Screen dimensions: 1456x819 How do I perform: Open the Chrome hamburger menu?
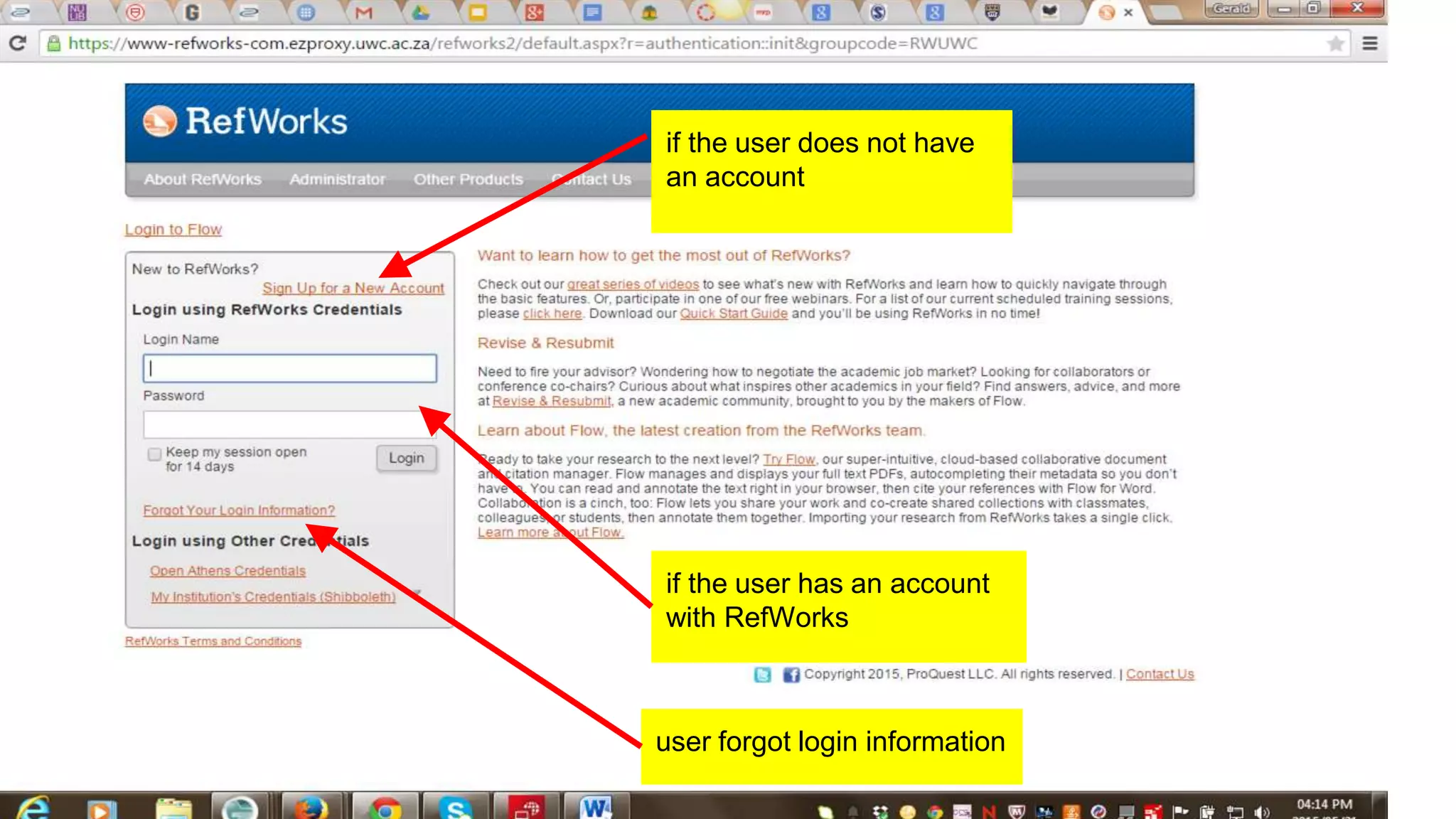[x=1370, y=43]
